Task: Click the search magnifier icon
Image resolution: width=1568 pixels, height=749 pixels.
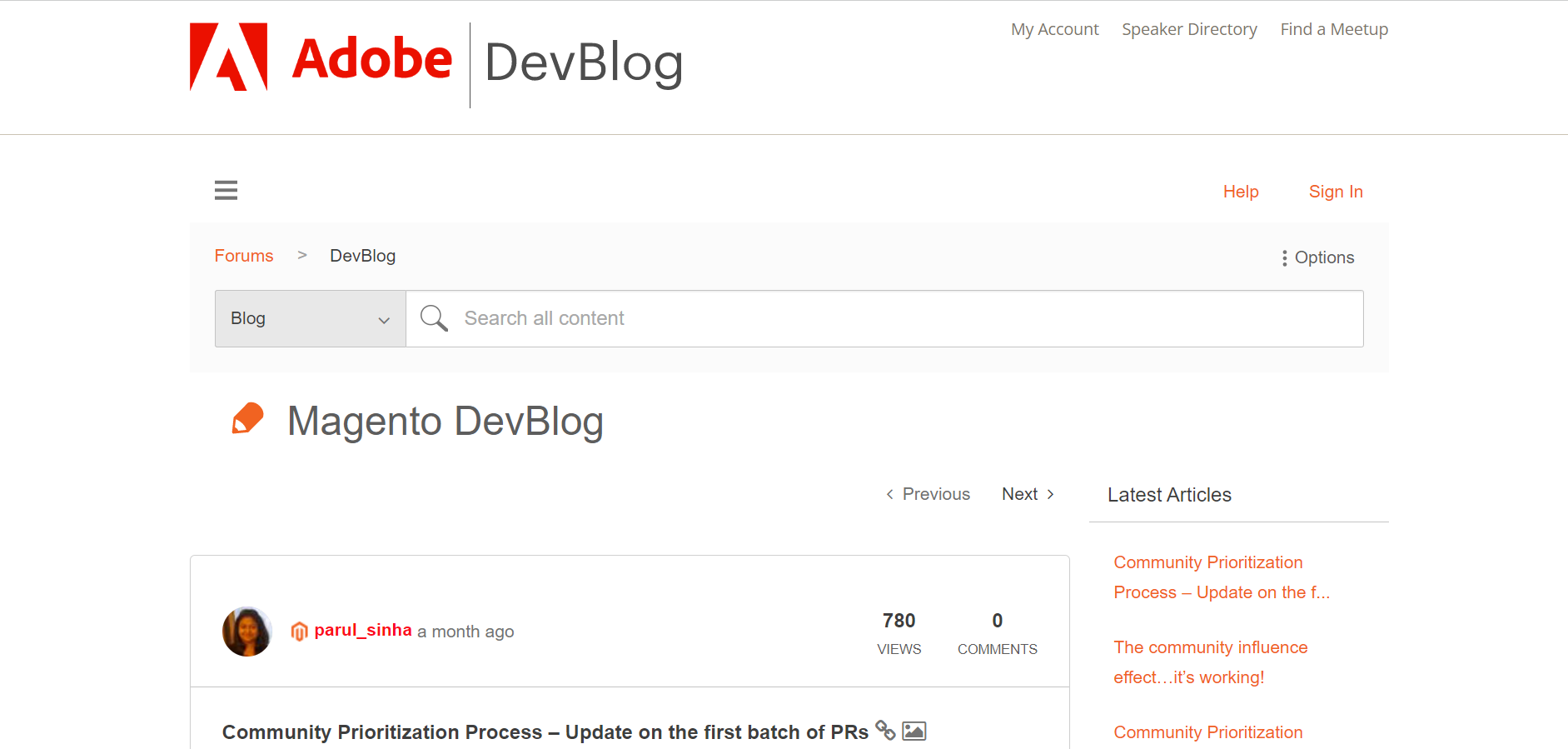Action: 433,318
